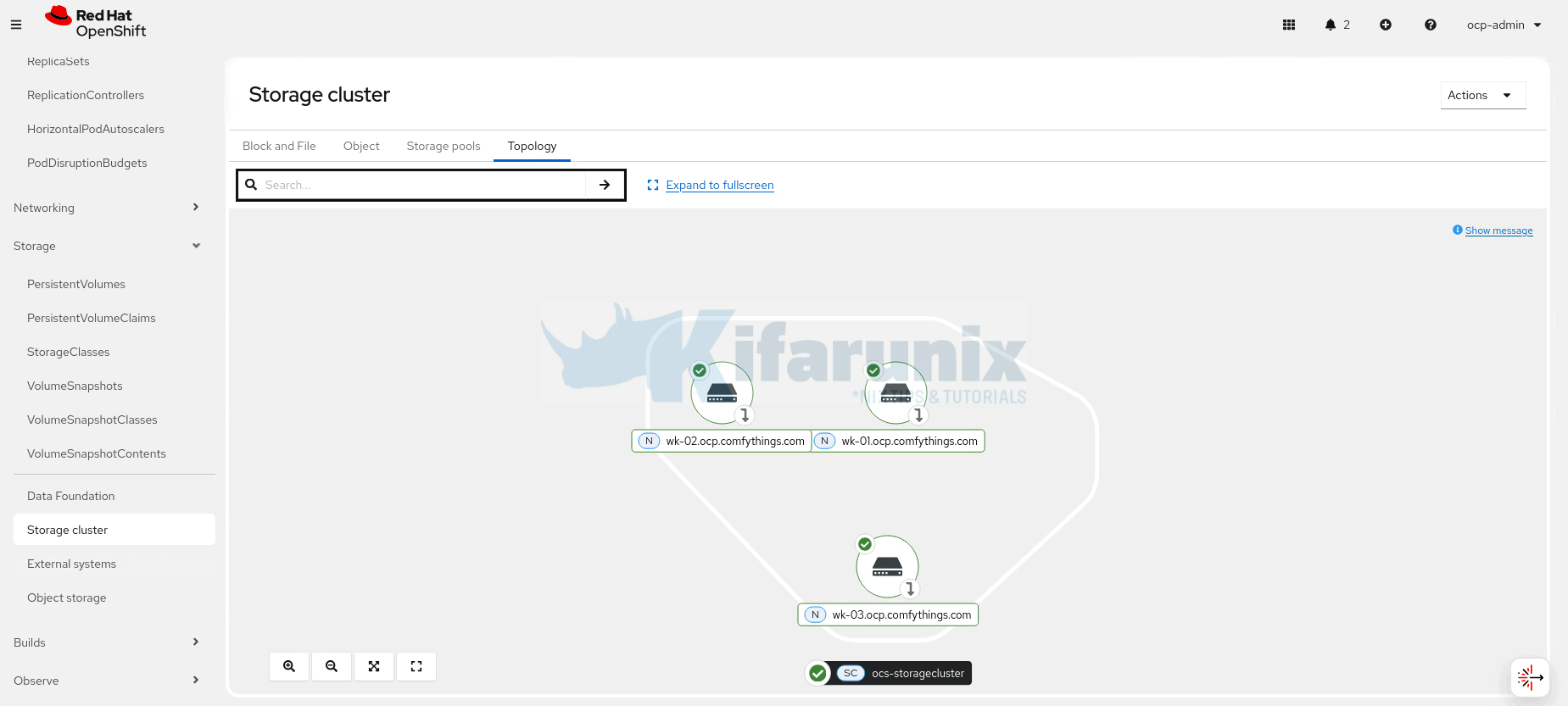The height and width of the screenshot is (706, 1568).
Task: Click the decorator badge on wk-03 node
Action: point(910,589)
